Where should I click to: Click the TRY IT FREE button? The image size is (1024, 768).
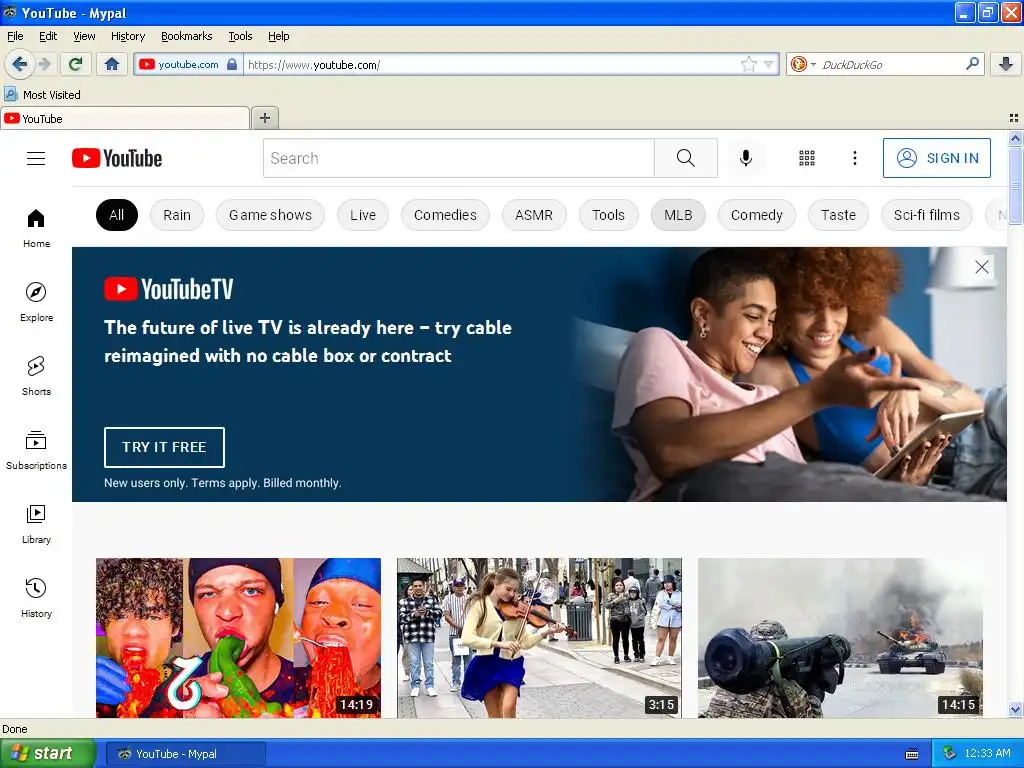point(165,447)
